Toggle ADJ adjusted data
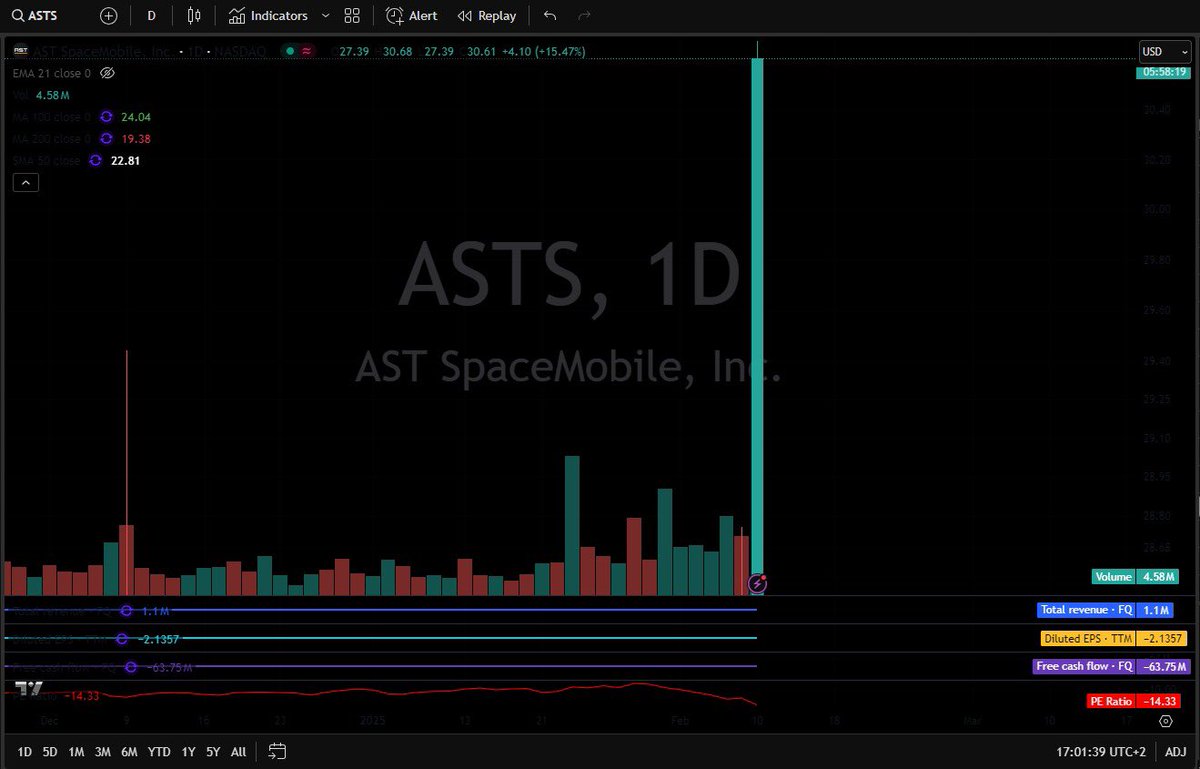The image size is (1200, 769). pos(1175,751)
